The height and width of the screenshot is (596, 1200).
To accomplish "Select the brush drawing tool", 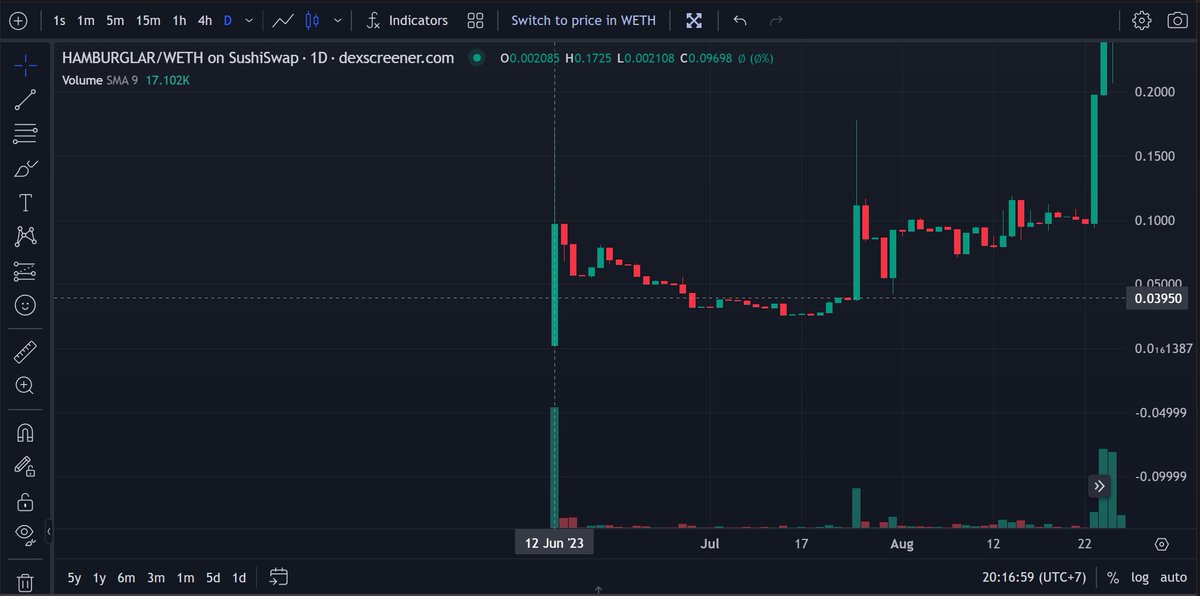I will pyautogui.click(x=26, y=168).
